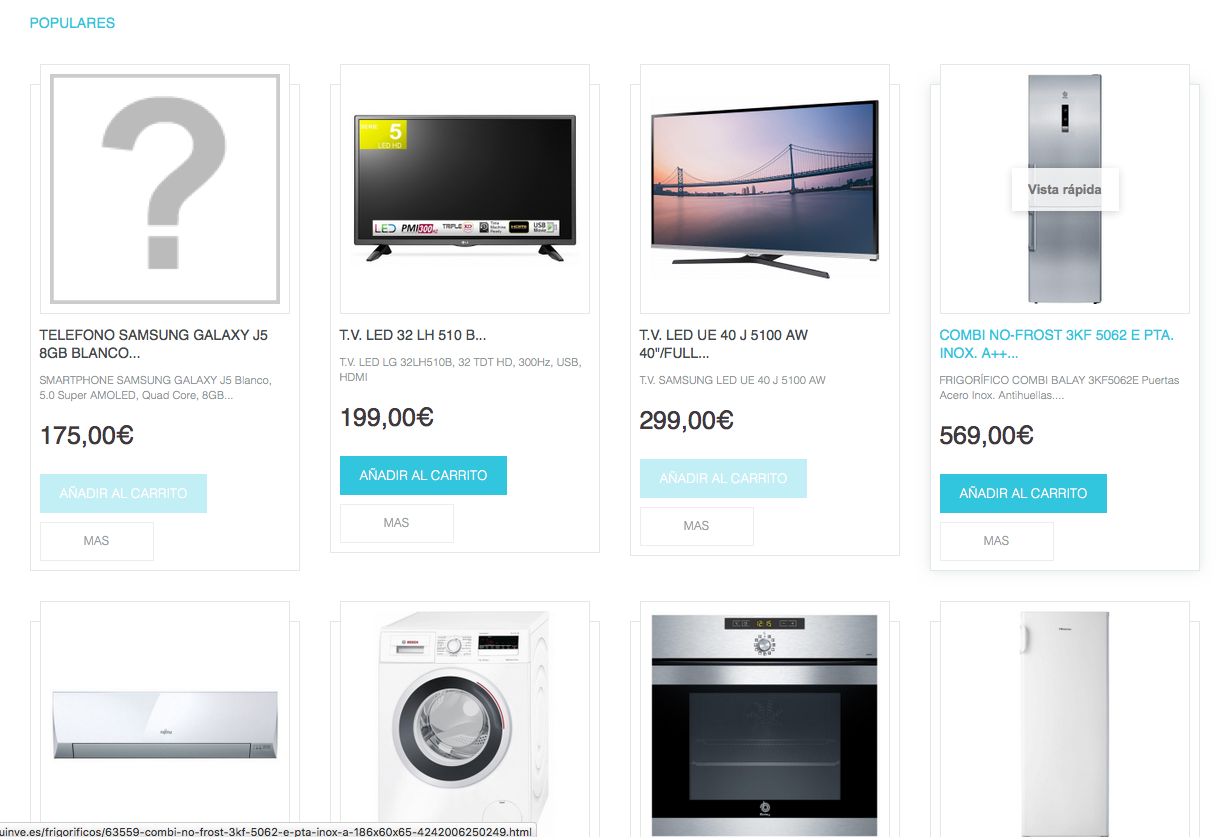Click MAS under the Galaxy J5 phone
This screenshot has height=837, width=1218.
coord(97,541)
